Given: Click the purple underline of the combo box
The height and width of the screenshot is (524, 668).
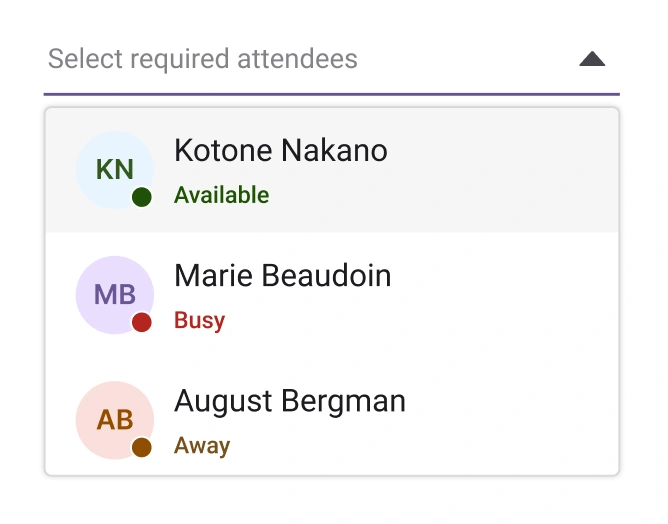Looking at the screenshot, I should coord(331,94).
